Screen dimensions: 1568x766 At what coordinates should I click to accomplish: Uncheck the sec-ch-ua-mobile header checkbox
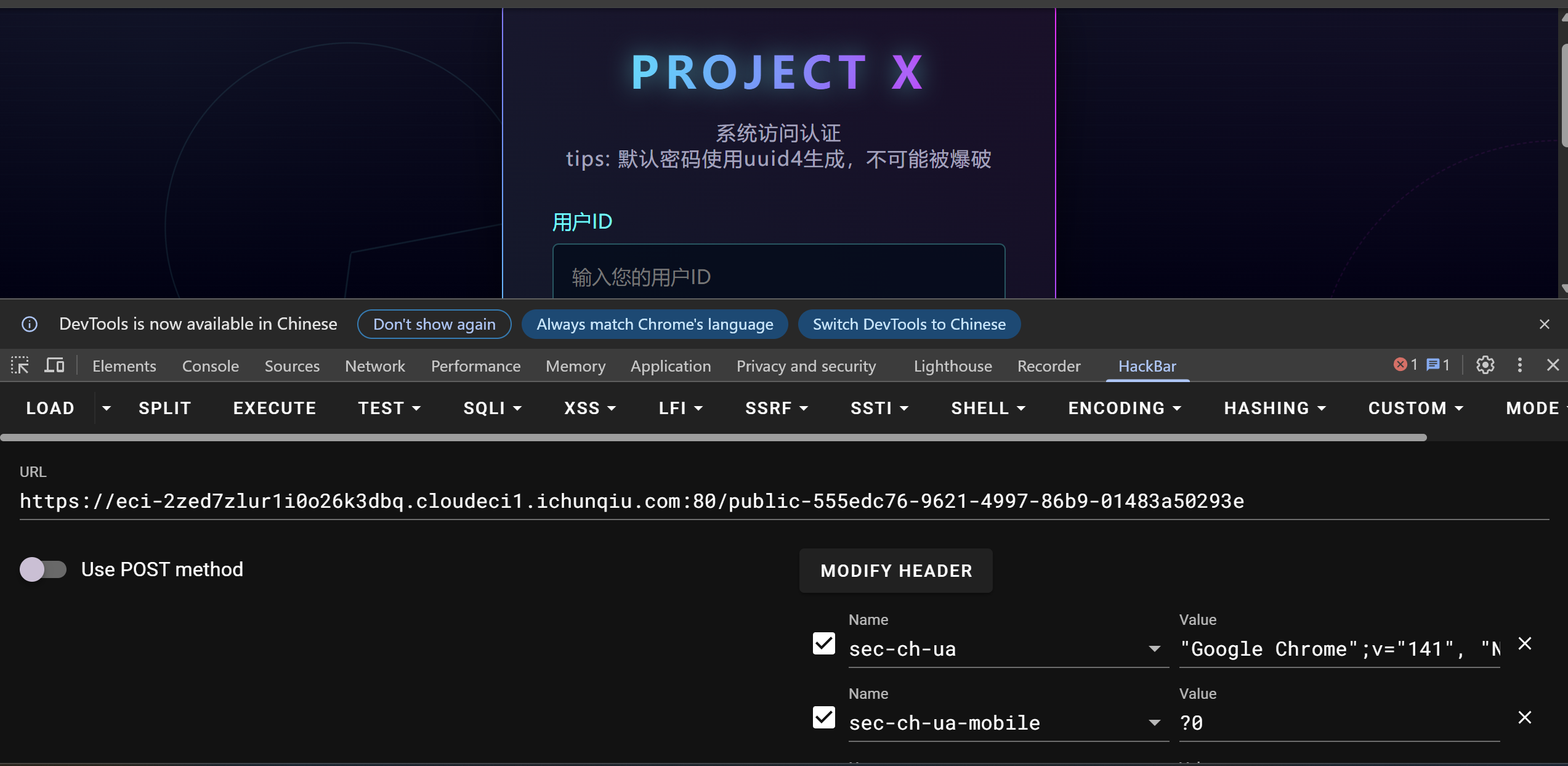click(823, 718)
